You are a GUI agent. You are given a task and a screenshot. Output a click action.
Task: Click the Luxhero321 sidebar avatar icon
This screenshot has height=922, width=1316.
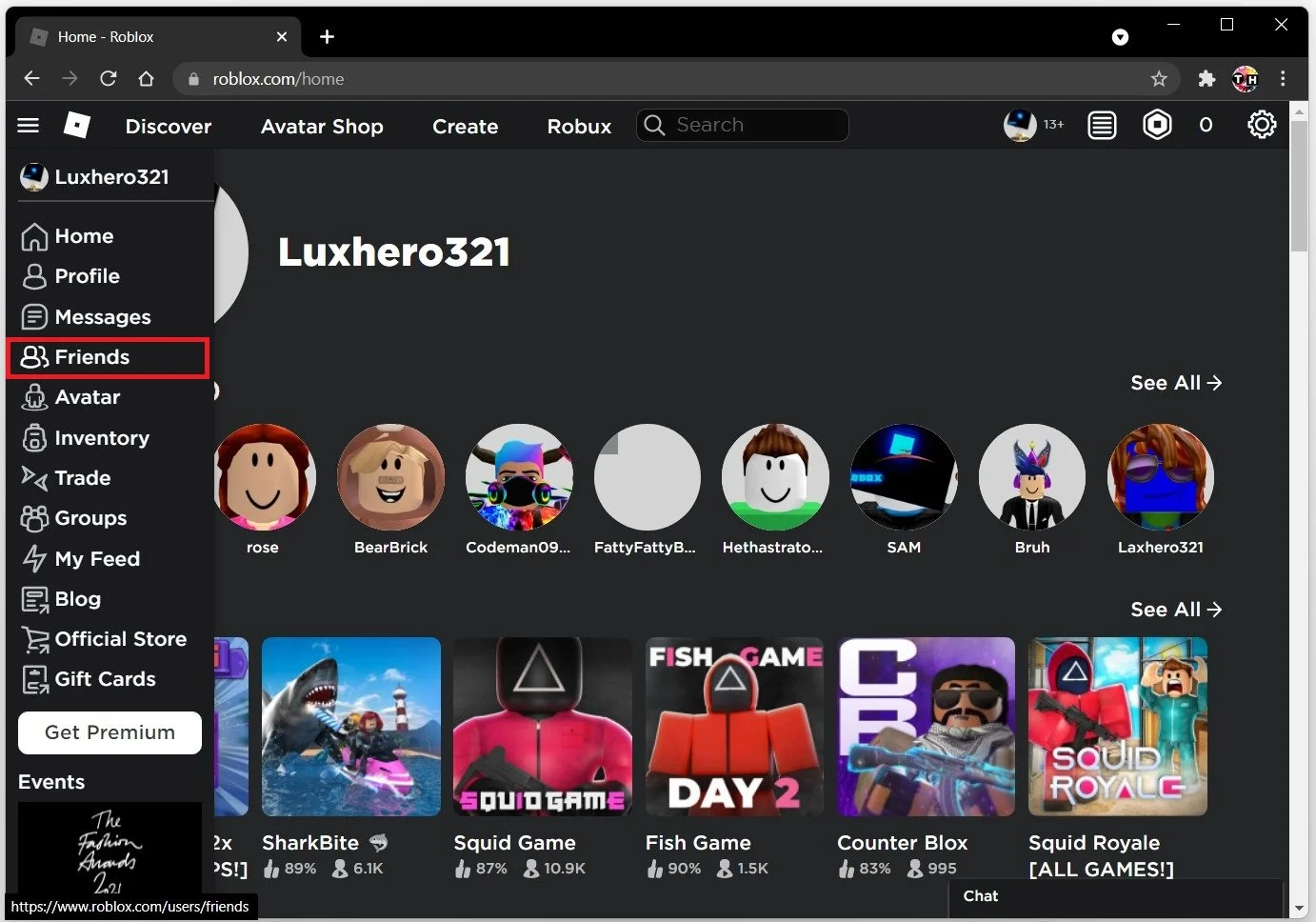point(33,177)
